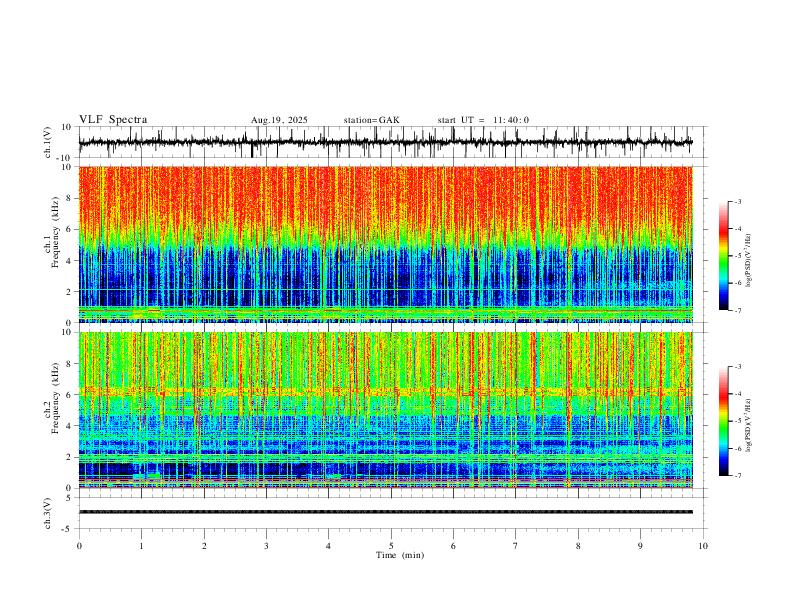Image resolution: width=792 pixels, height=612 pixels.
Task: Click the 4 kHz tick on ch.2 frequency axis
Action: point(70,426)
